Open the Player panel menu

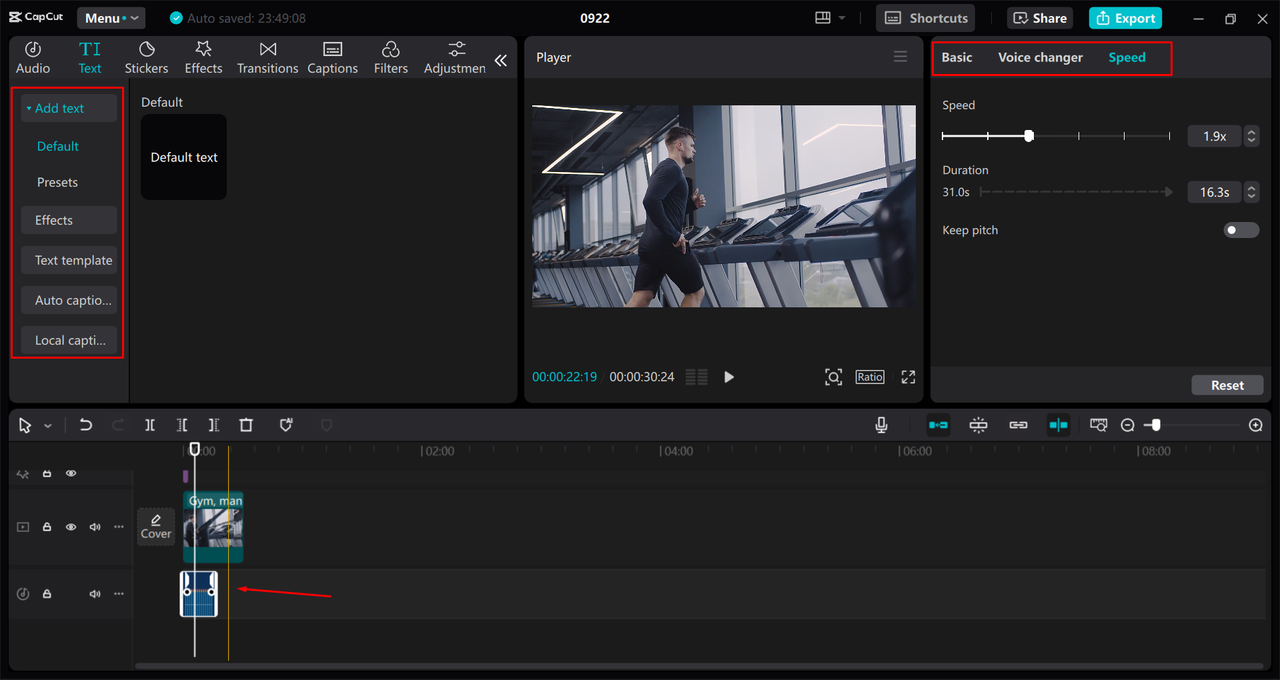[x=900, y=57]
